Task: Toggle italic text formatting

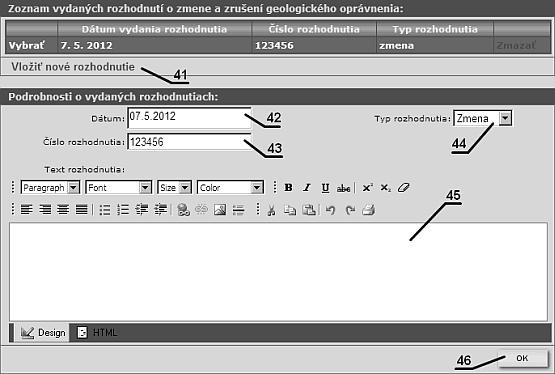Action: tap(307, 188)
